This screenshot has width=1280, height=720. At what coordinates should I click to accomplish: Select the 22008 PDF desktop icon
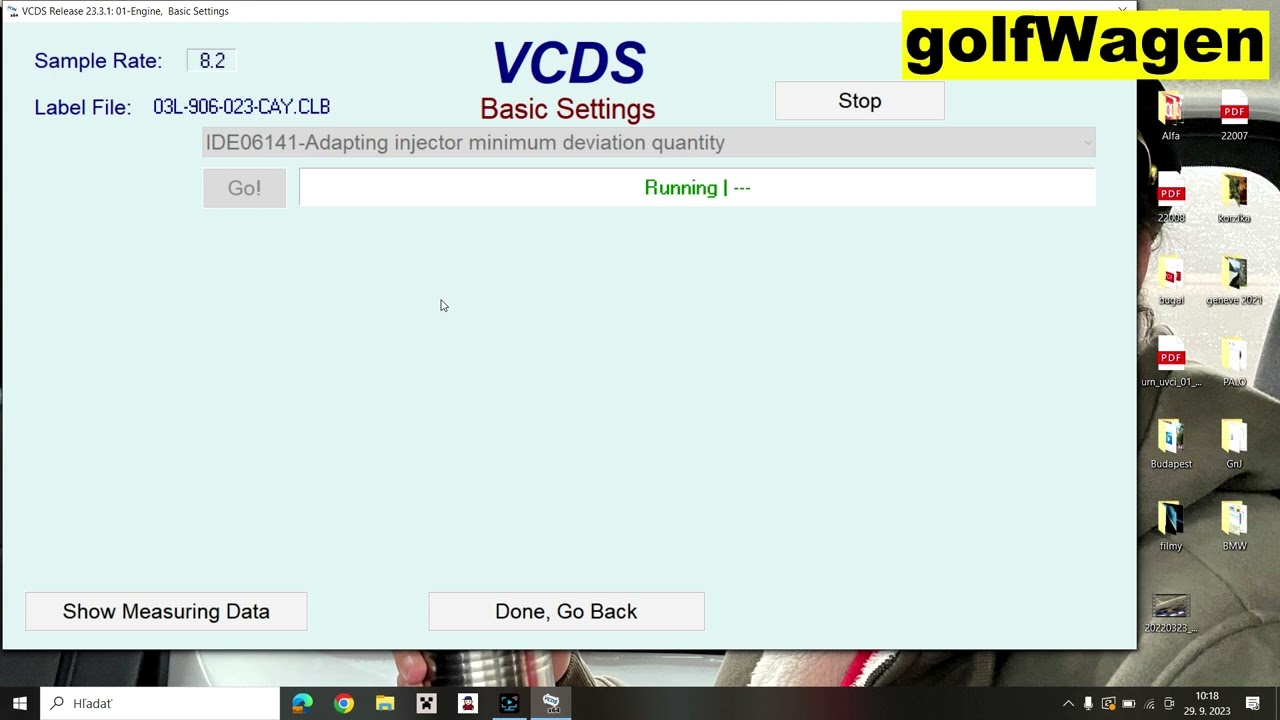(x=1171, y=198)
